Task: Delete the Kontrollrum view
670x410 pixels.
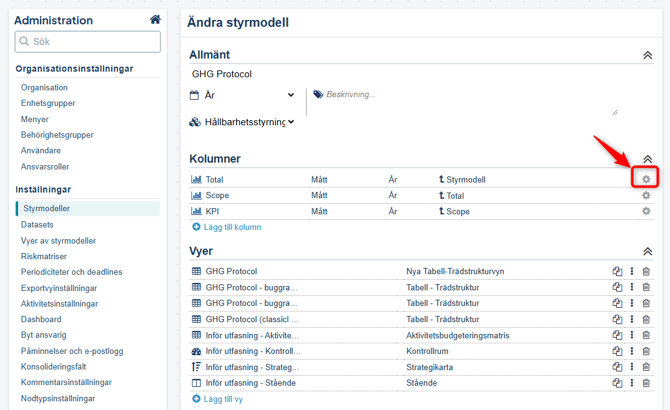Action: (x=646, y=351)
